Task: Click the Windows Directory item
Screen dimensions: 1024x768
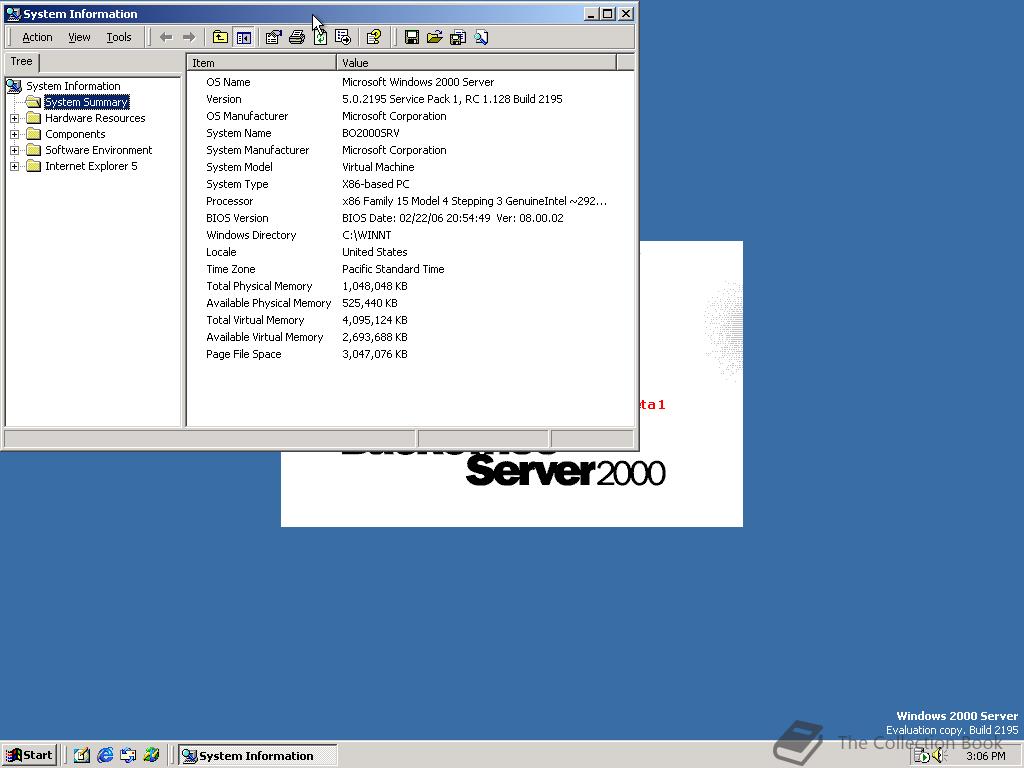Action: coord(251,235)
